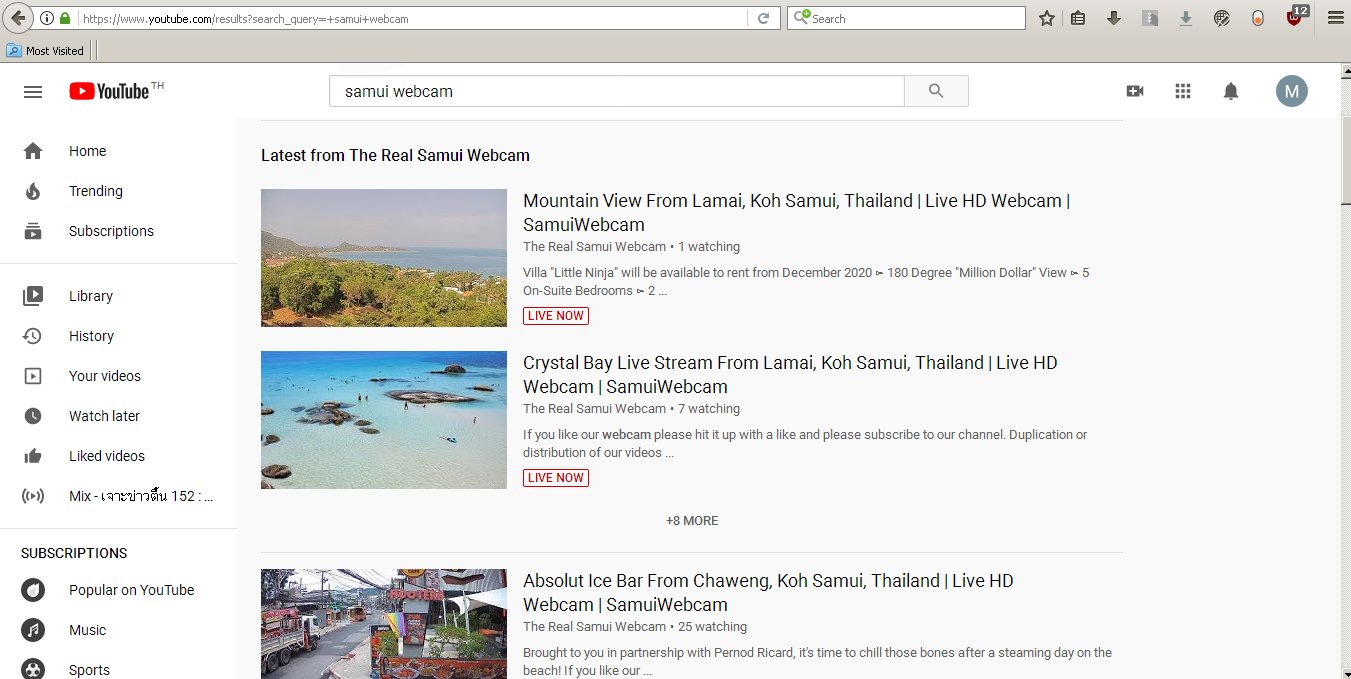Click the Popular on YouTube channel icon
This screenshot has width=1351, height=679.
[33, 590]
